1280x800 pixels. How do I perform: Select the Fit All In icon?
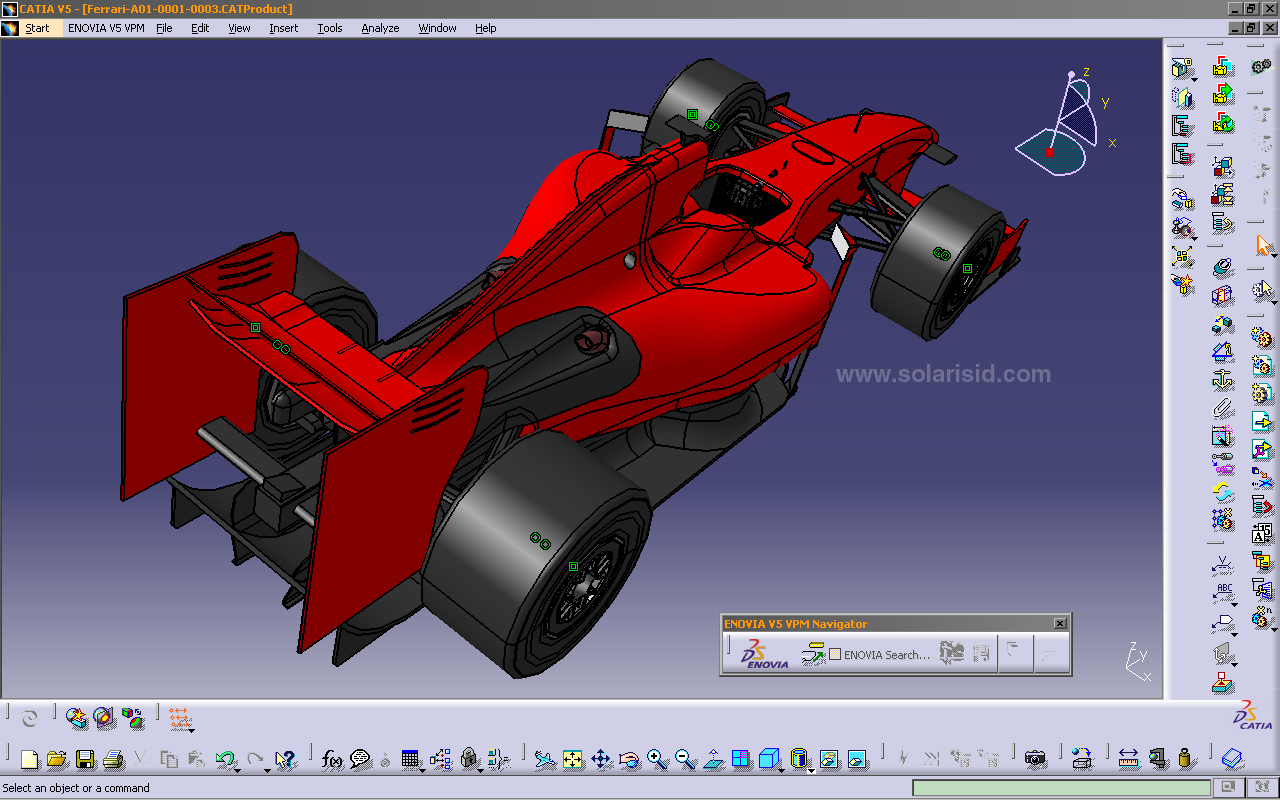(x=573, y=760)
